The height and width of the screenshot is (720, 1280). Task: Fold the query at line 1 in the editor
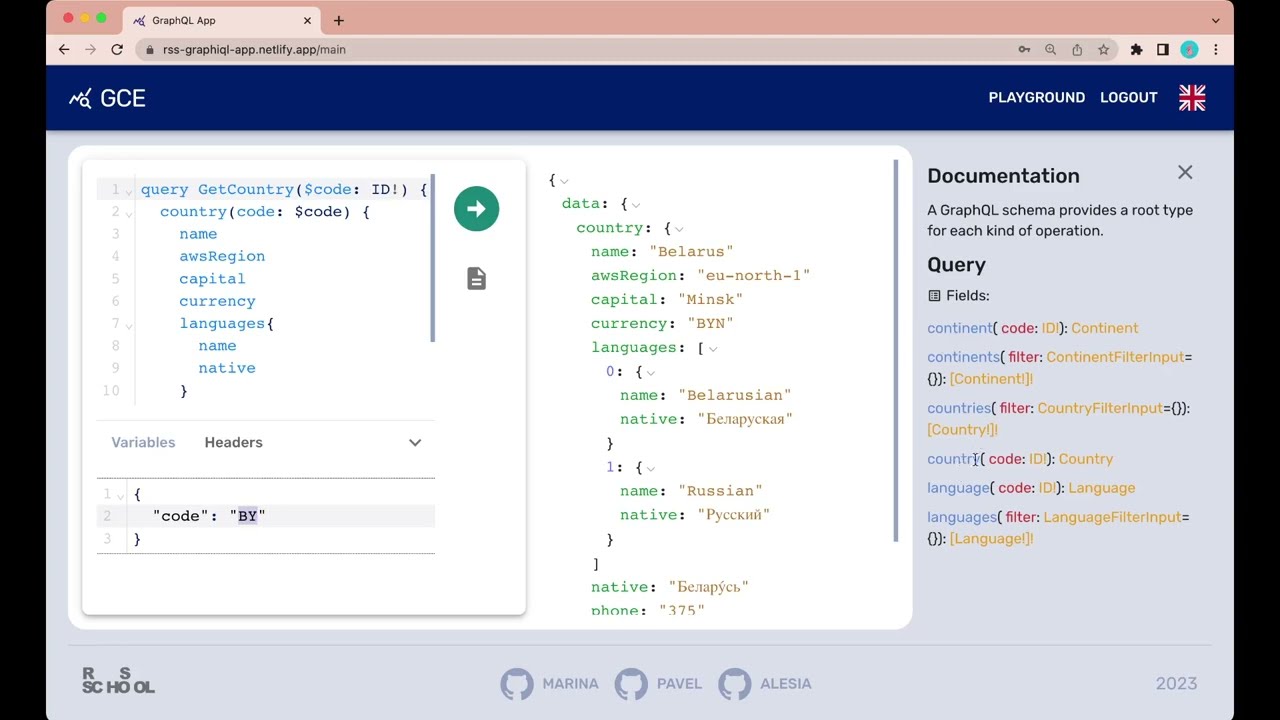(x=129, y=190)
